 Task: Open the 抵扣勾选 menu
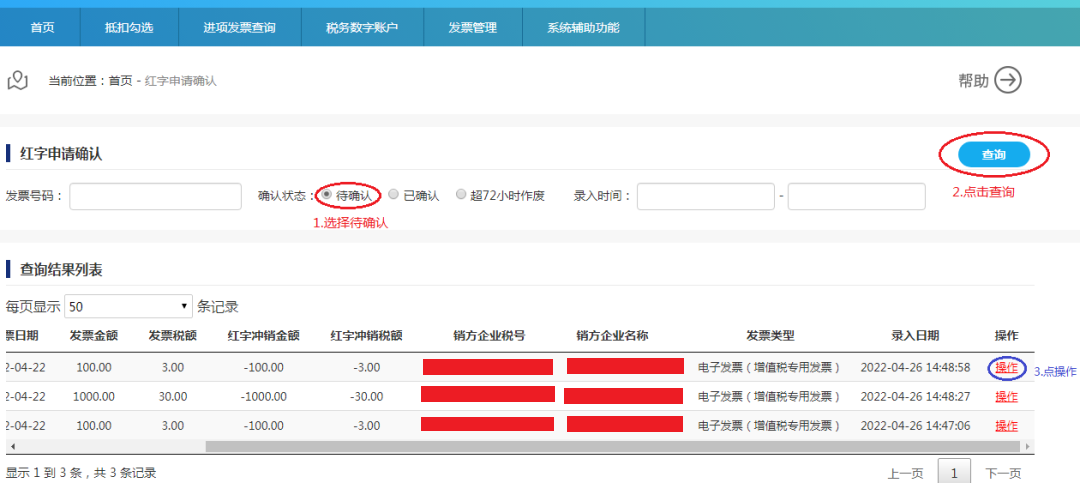pos(129,27)
